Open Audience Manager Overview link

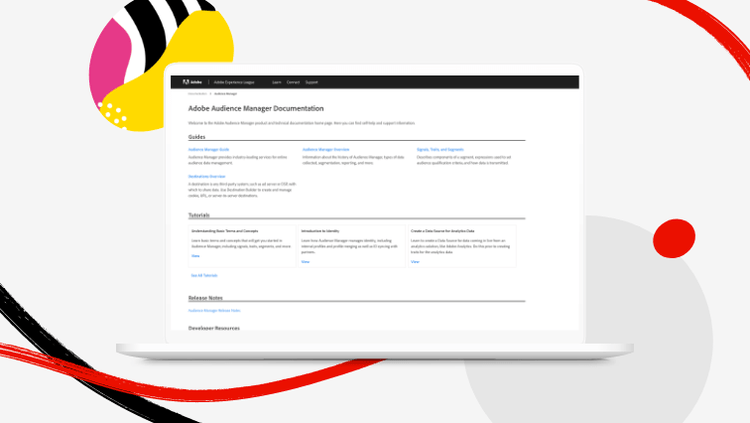[326, 149]
